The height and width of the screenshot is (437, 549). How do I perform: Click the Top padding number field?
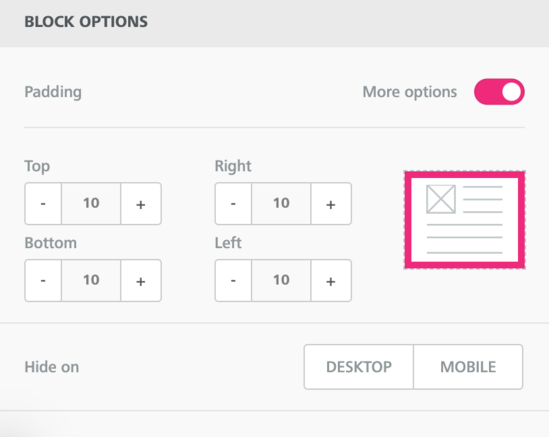pyautogui.click(x=91, y=203)
